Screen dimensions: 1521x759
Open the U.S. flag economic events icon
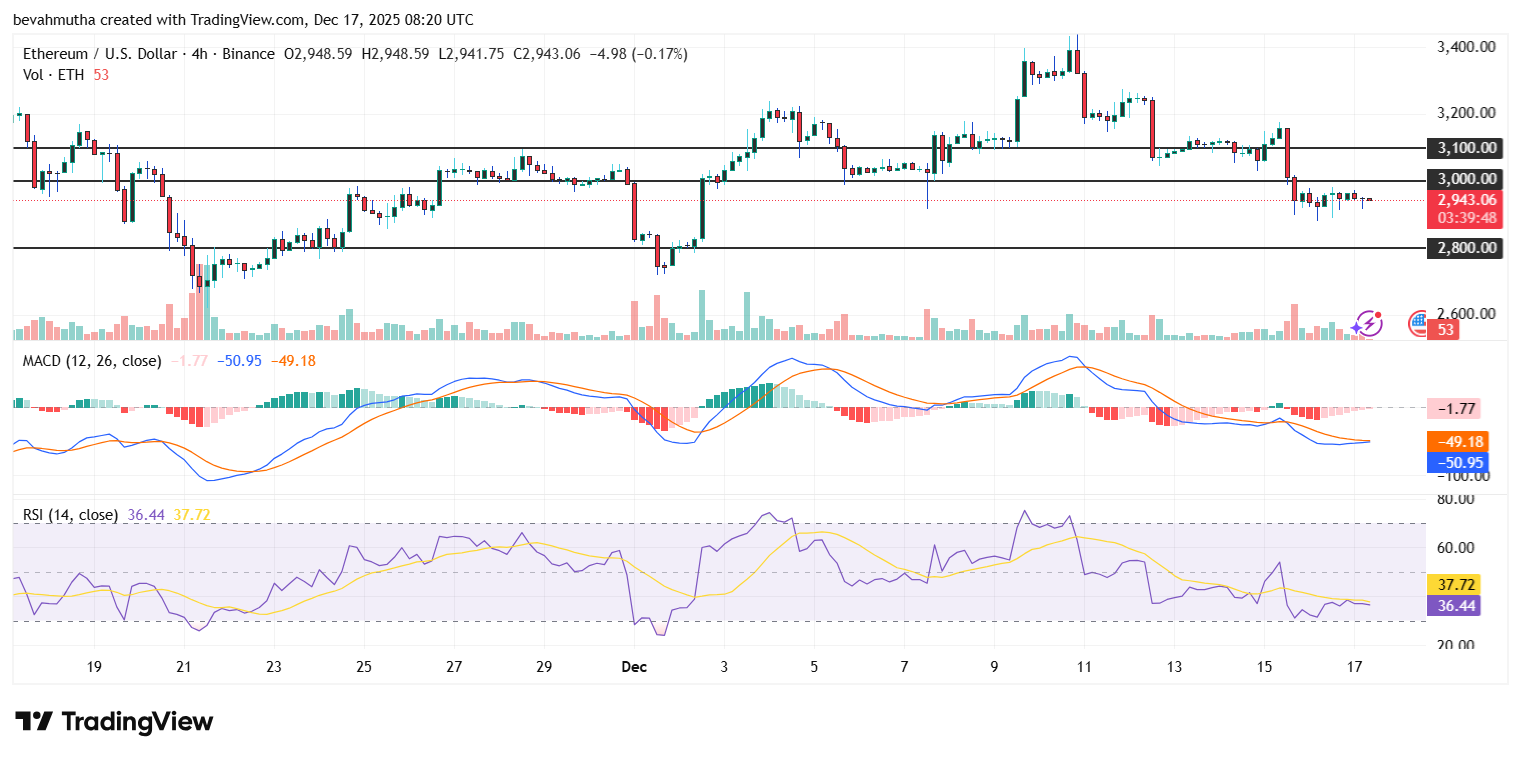[1417, 322]
